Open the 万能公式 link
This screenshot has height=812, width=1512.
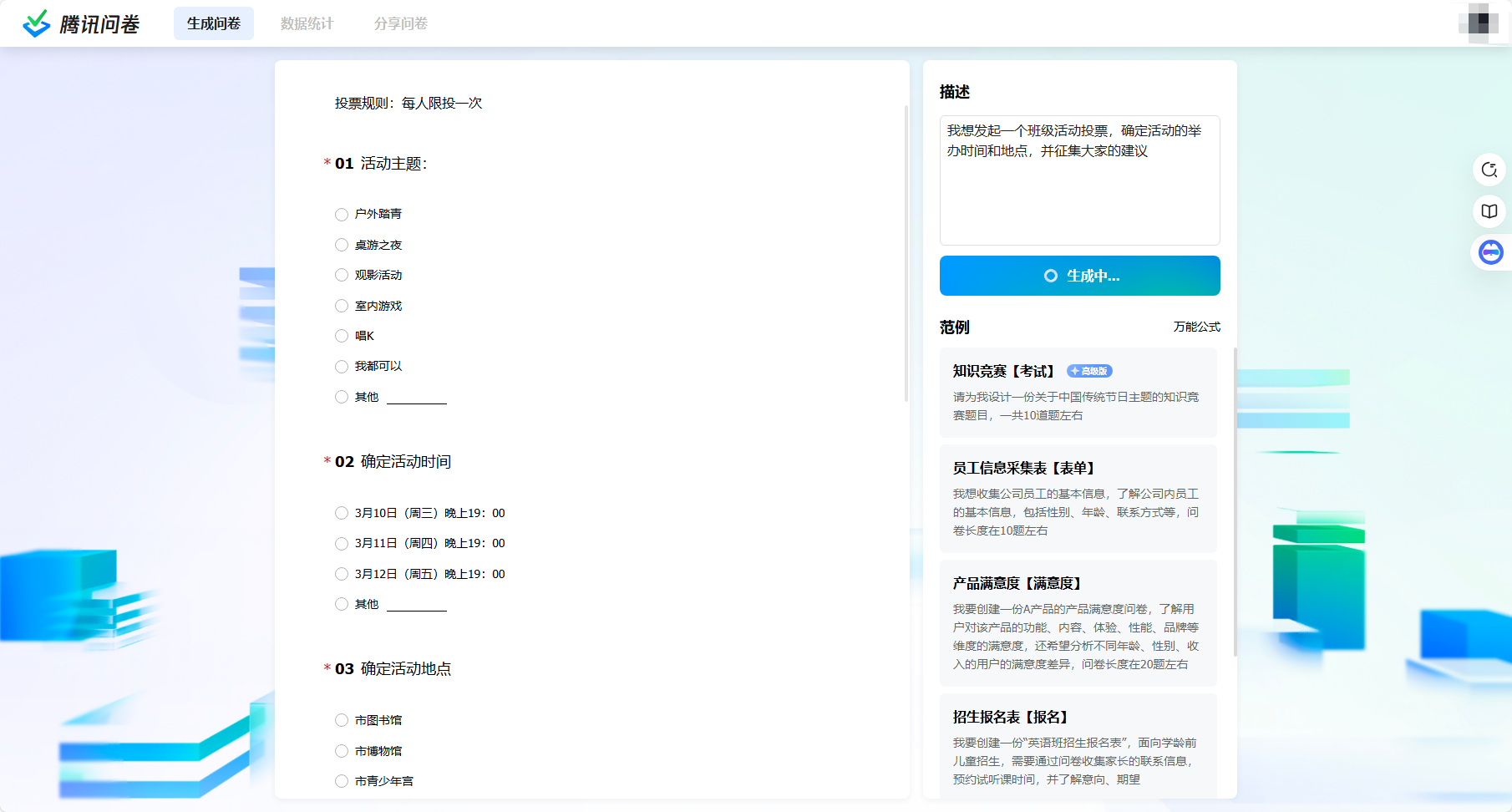(1196, 327)
